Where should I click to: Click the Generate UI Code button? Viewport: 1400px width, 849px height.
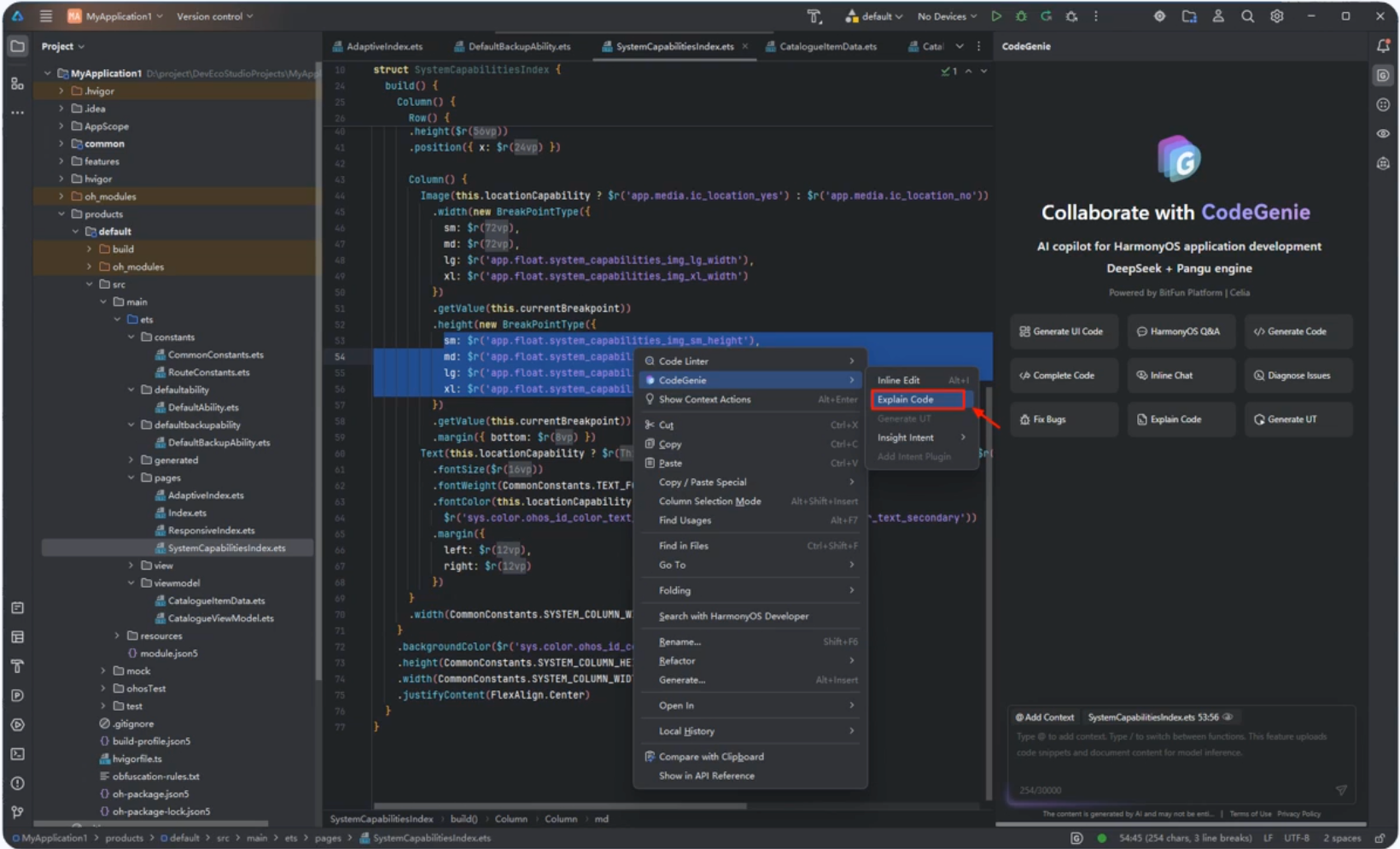[x=1064, y=331]
